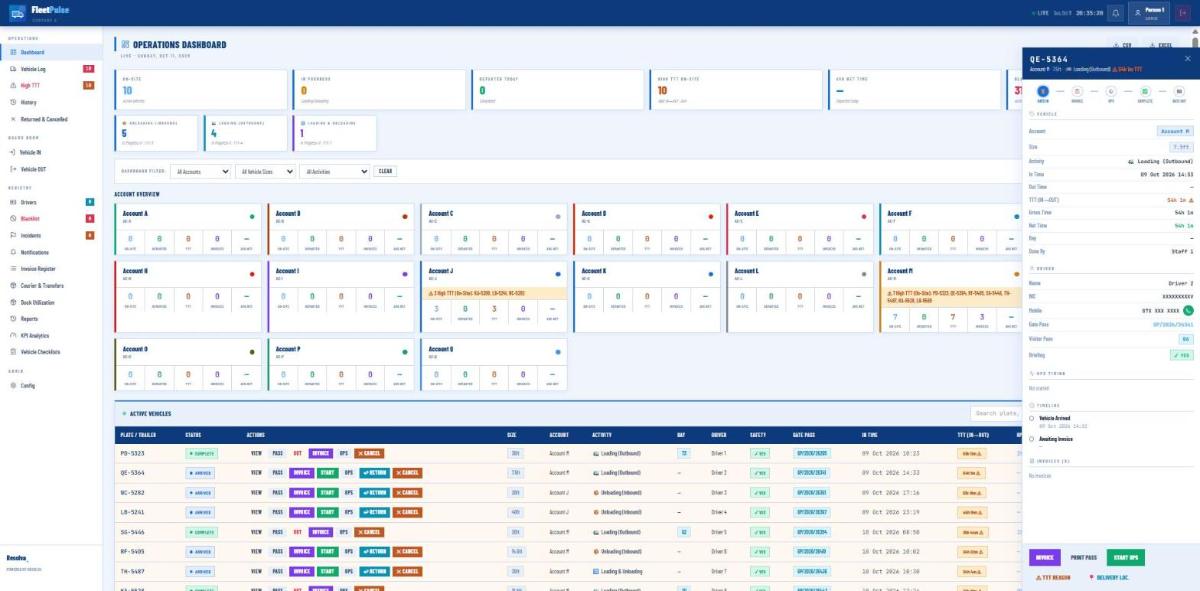Click the OPS step circle in panel
The height and width of the screenshot is (591, 1200).
1111,91
